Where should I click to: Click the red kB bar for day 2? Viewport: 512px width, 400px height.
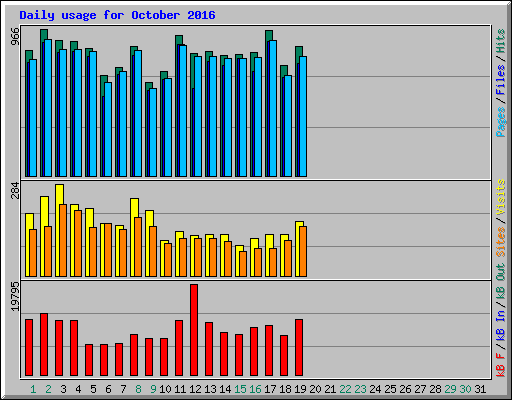click(x=44, y=344)
